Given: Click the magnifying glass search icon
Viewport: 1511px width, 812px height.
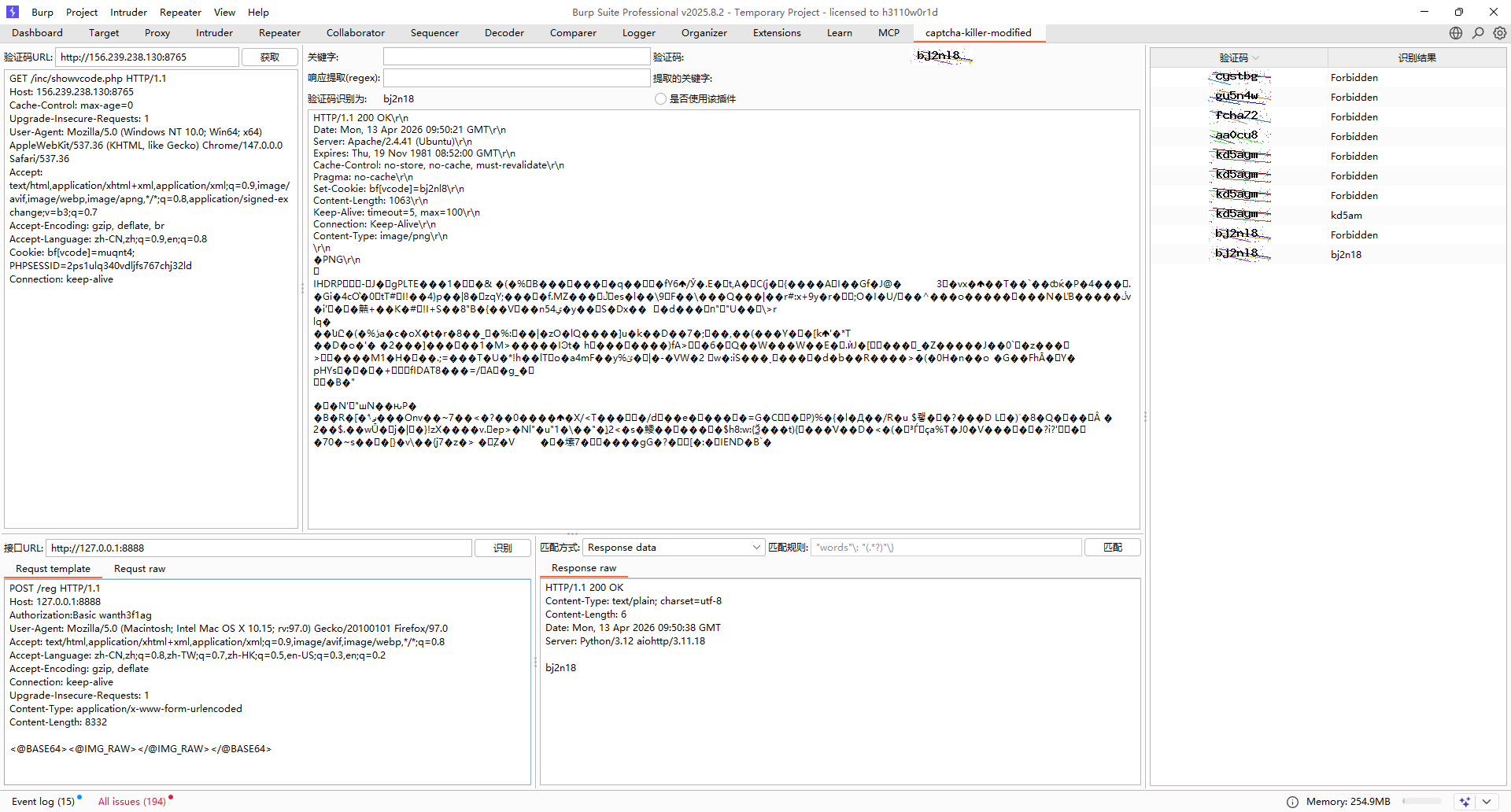Looking at the screenshot, I should pyautogui.click(x=1478, y=33).
